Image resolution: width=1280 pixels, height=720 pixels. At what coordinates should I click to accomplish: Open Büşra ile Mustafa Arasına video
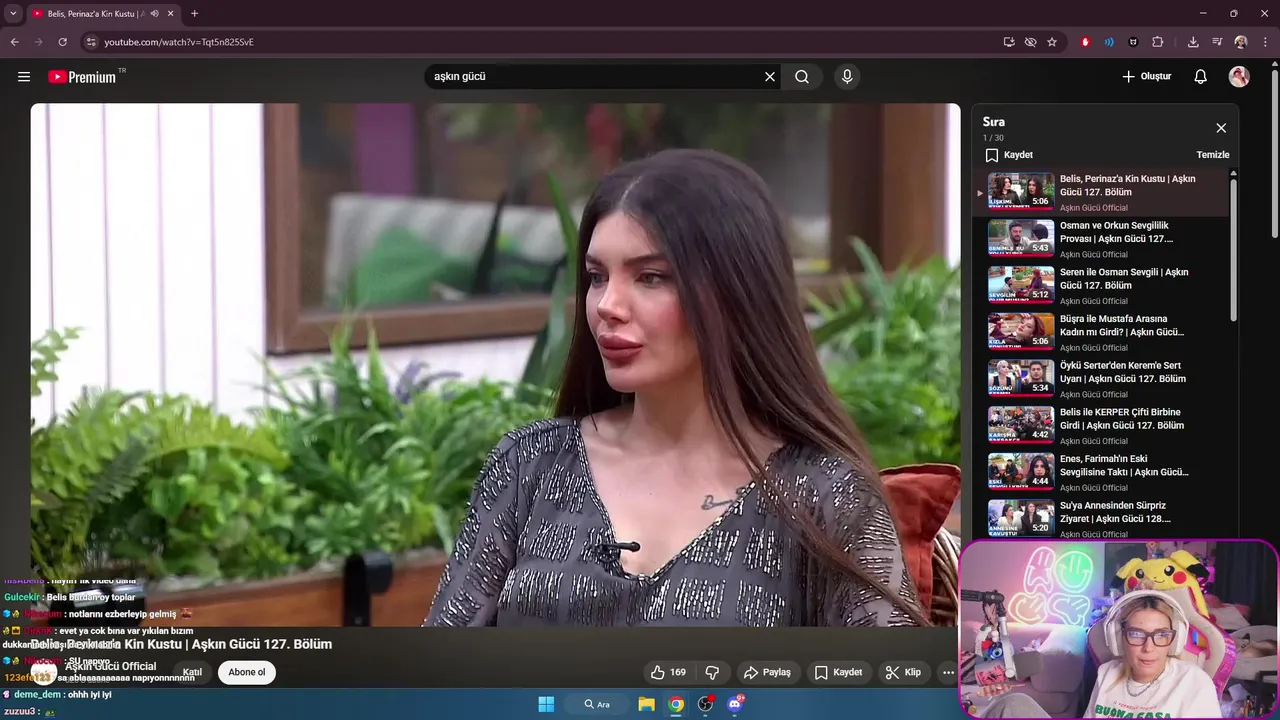(x=1108, y=331)
